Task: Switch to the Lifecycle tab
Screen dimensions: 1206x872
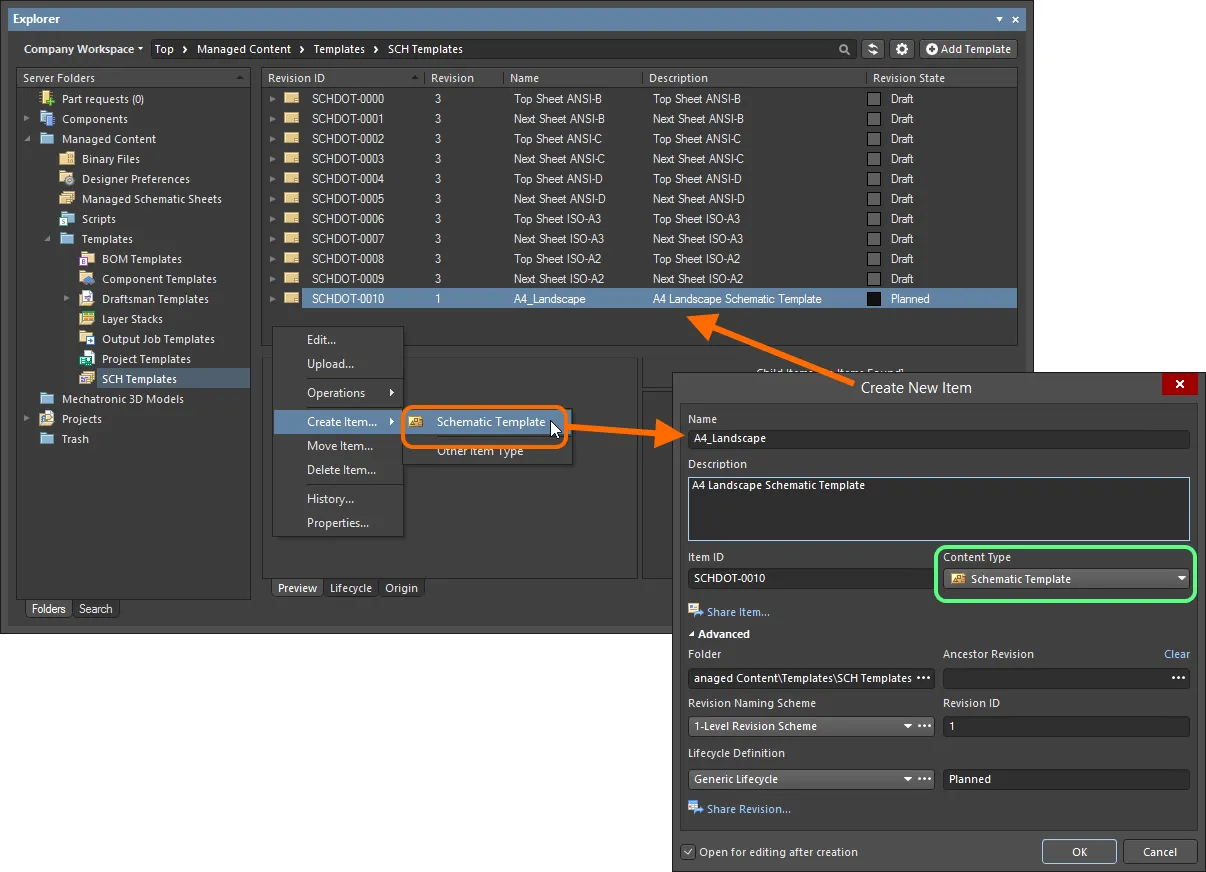Action: coord(351,588)
